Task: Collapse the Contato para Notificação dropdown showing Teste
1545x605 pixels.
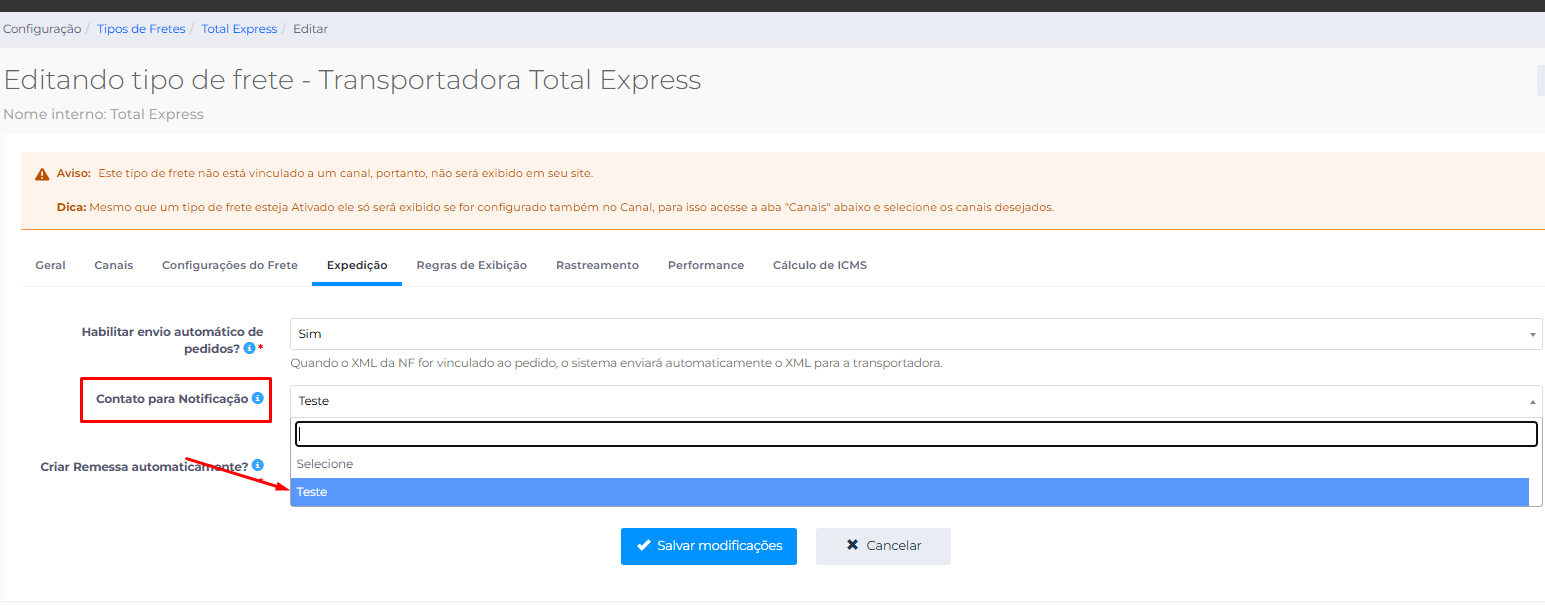Action: click(916, 401)
